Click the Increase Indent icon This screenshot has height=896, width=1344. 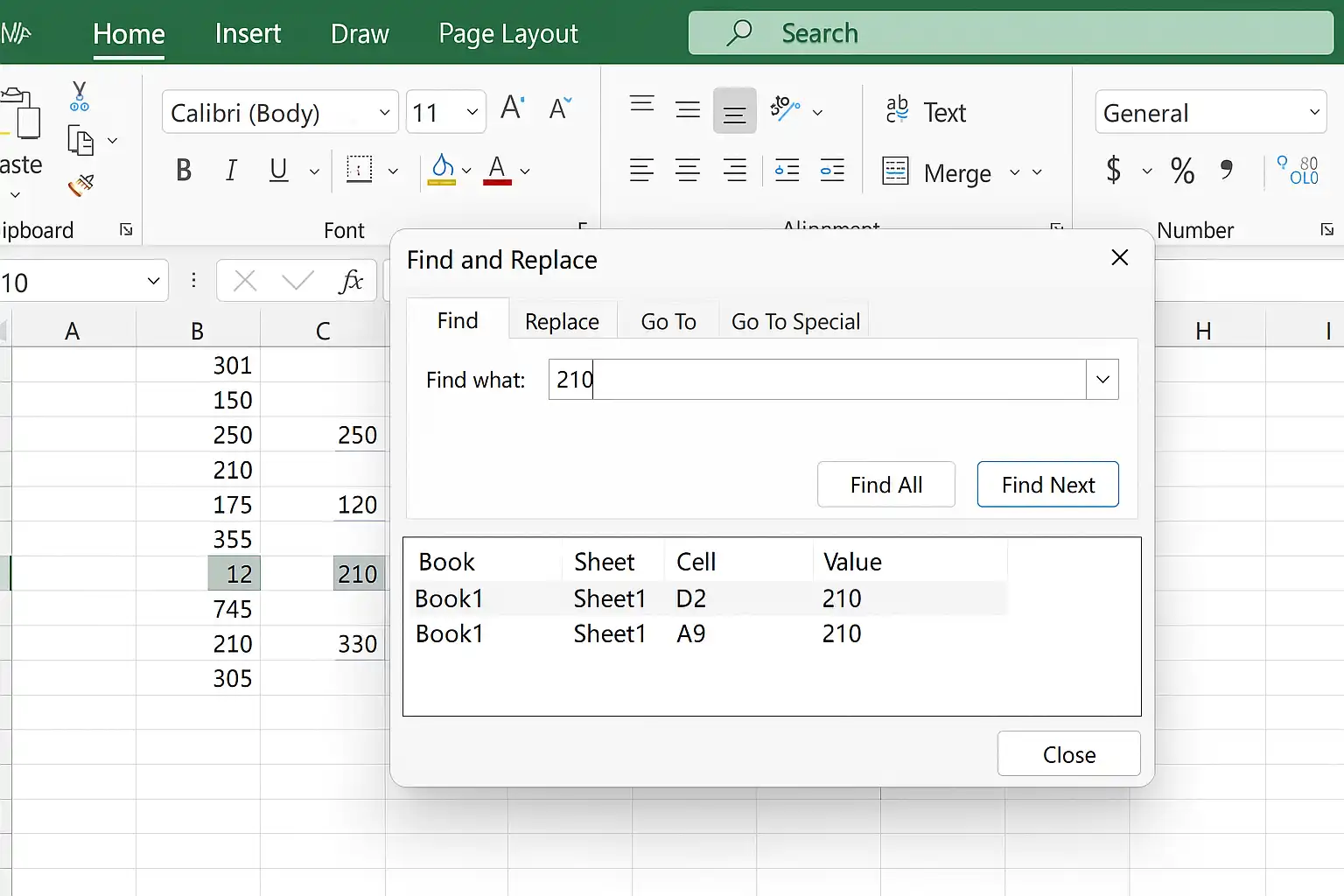(832, 170)
